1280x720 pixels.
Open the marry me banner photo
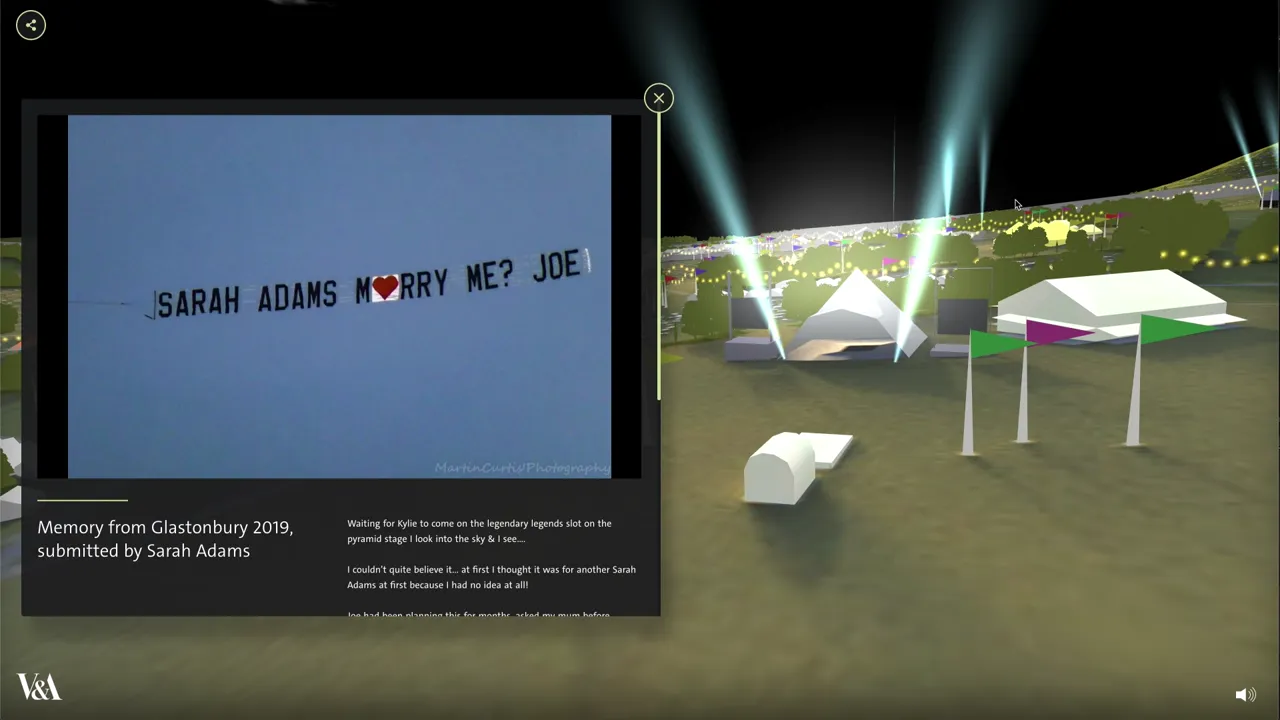coord(339,297)
